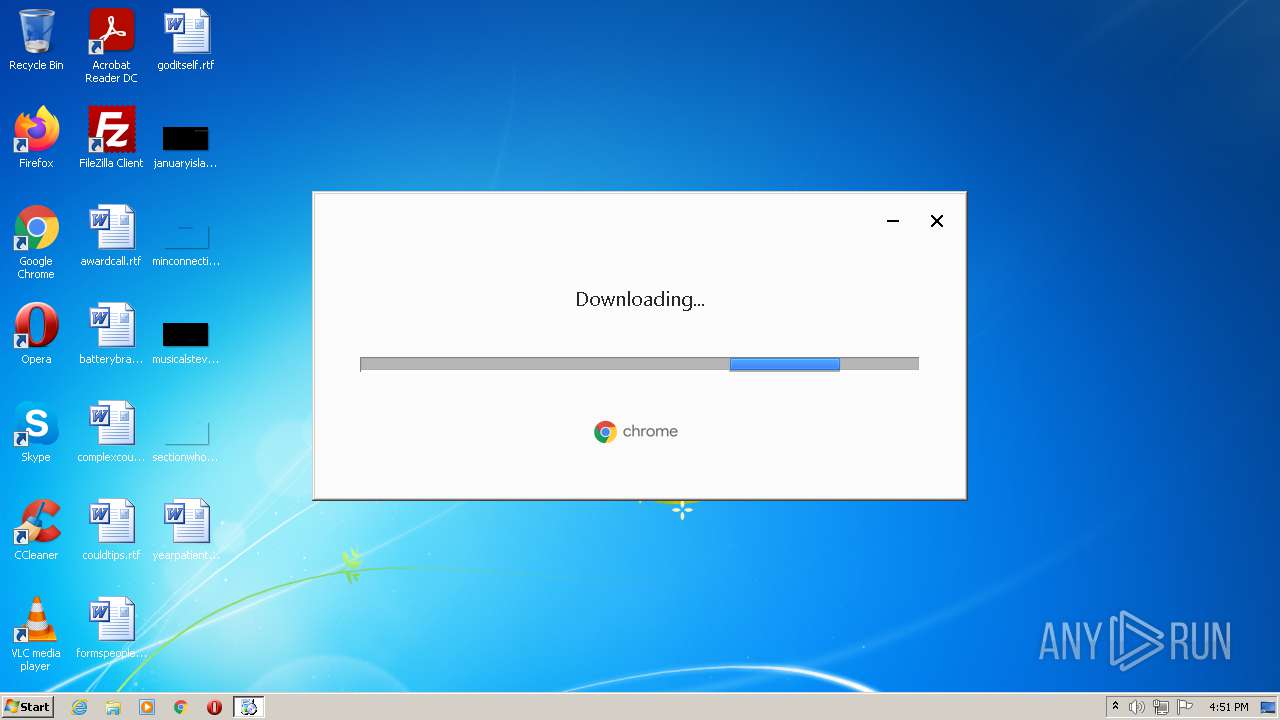The width and height of the screenshot is (1280, 720).
Task: Show hidden system tray icons arrow
Action: point(1115,707)
